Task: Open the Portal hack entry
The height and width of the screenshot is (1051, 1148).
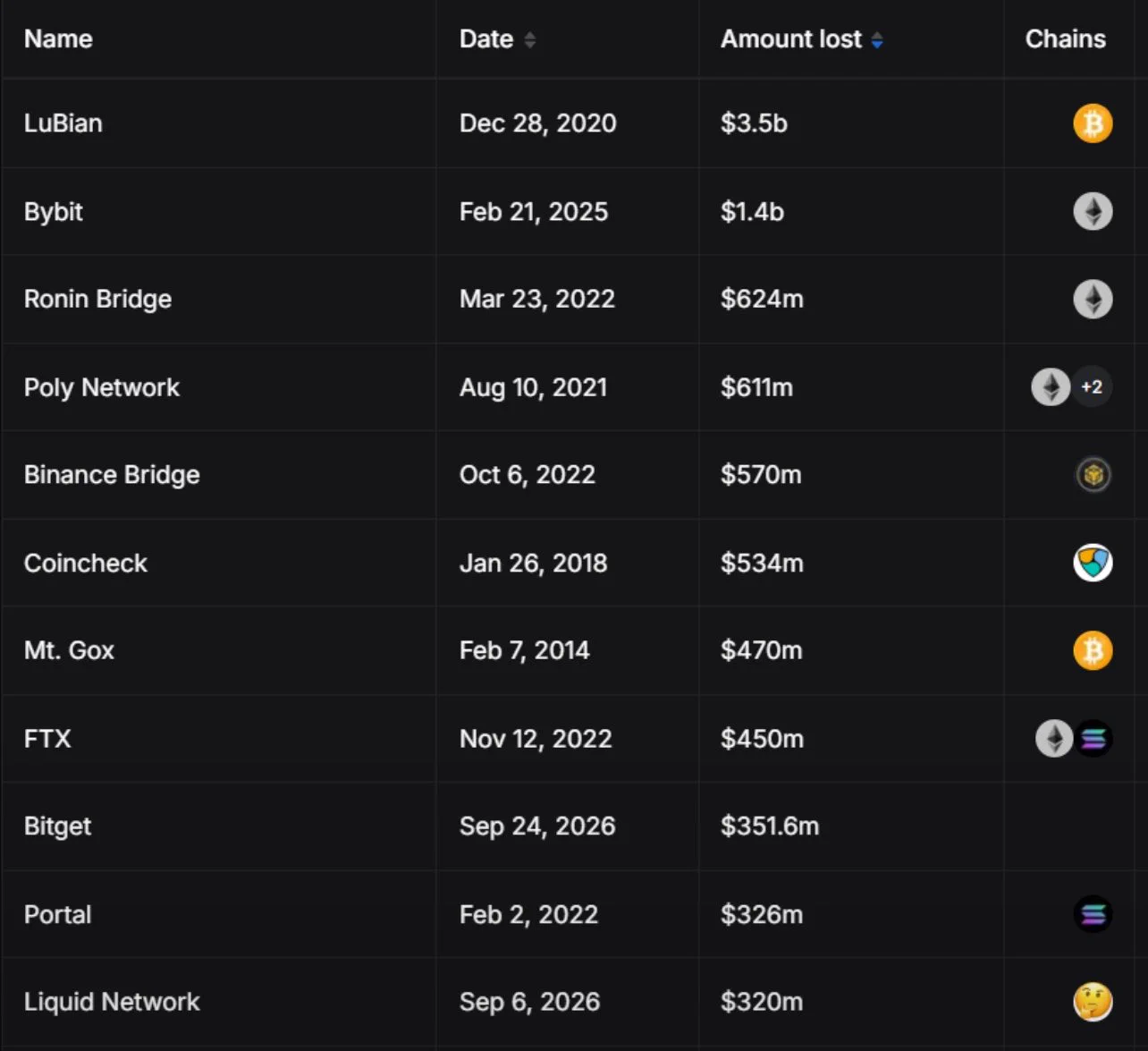Action: [58, 914]
